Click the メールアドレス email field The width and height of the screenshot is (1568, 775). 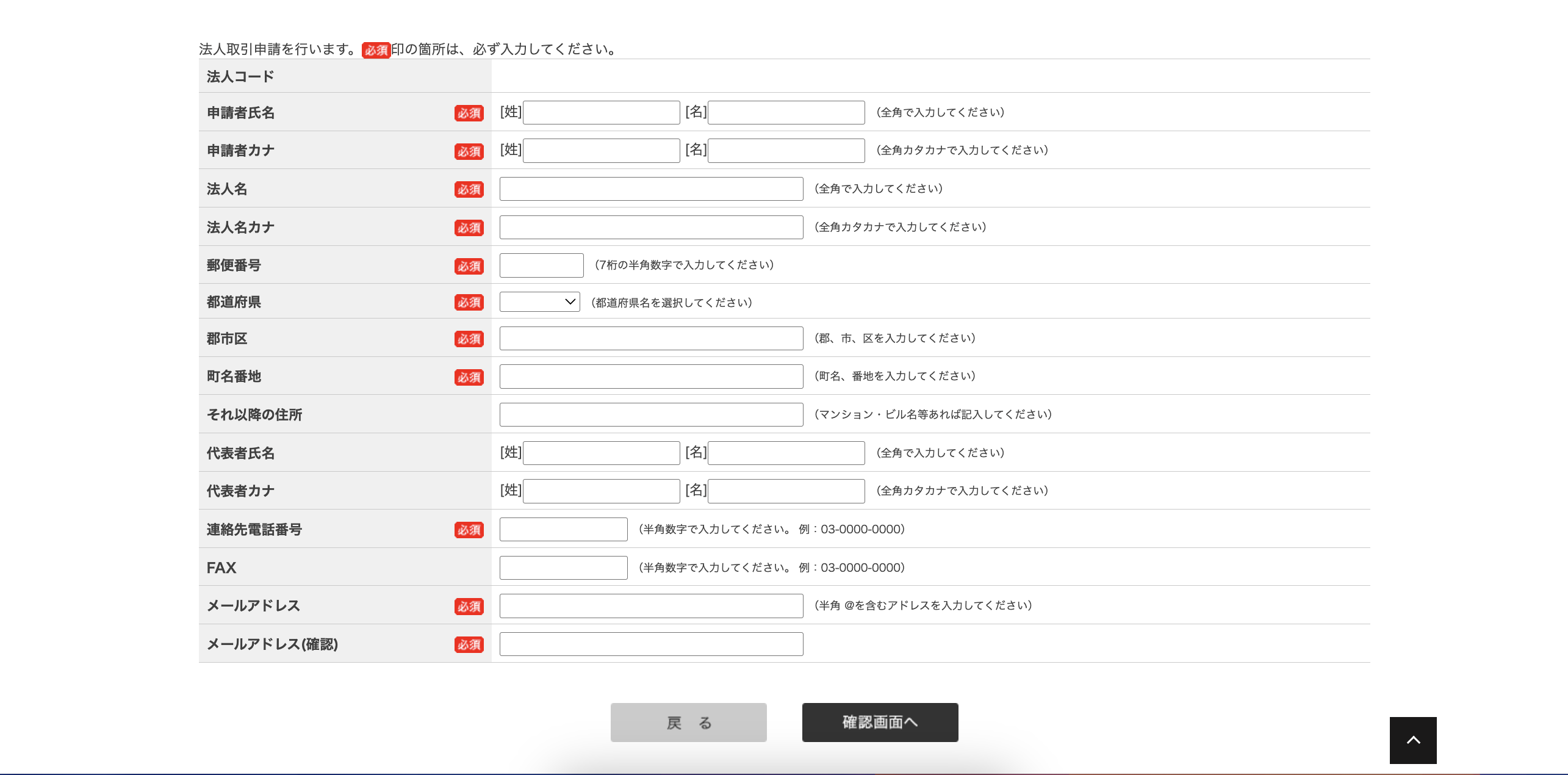coord(650,605)
